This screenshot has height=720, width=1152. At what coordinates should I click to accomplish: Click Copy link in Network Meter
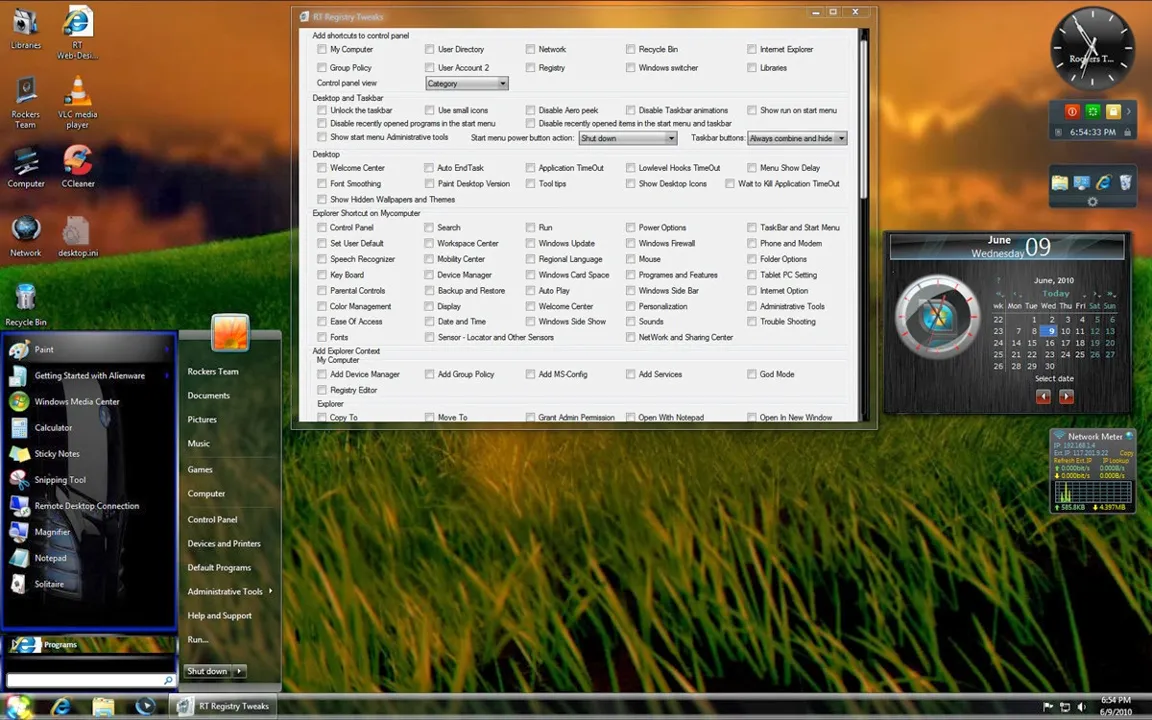(x=1126, y=453)
